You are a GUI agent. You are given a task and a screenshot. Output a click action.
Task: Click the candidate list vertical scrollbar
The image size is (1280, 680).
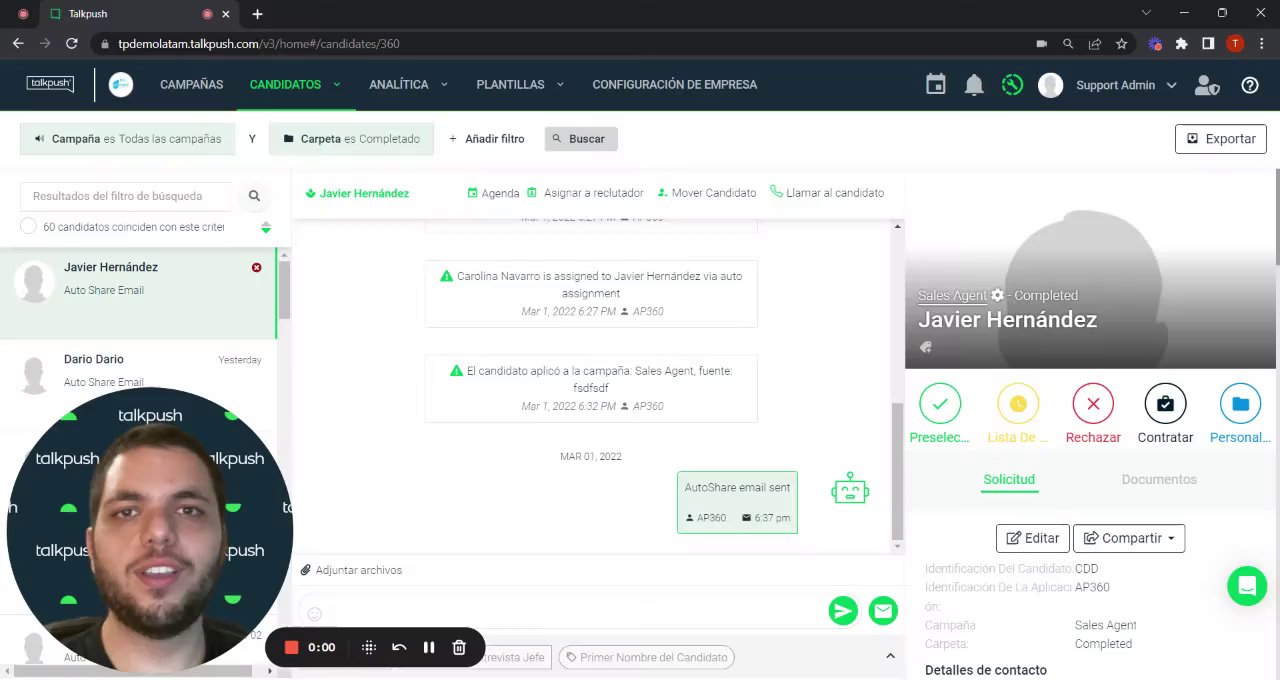284,290
